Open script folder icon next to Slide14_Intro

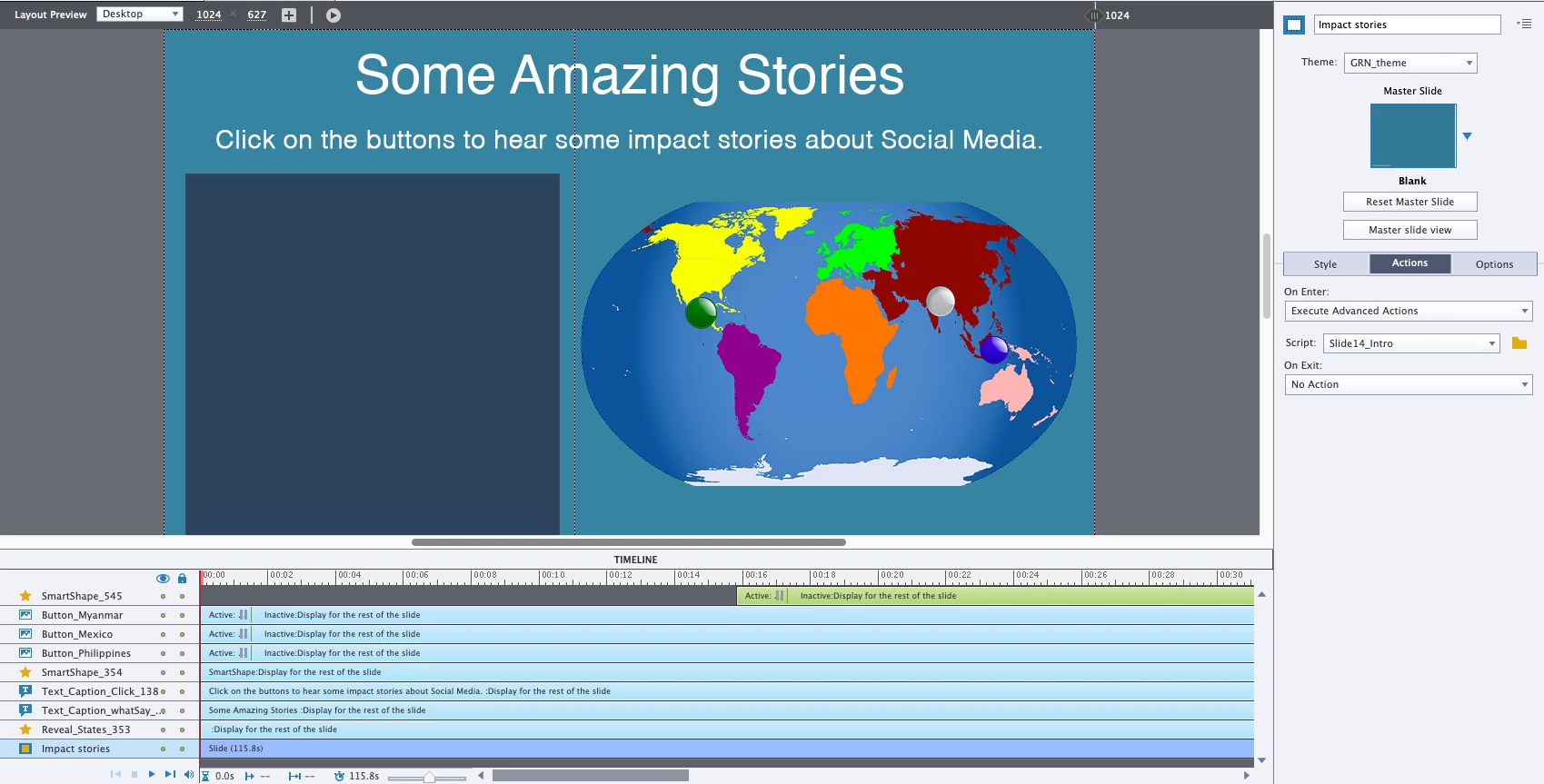[1519, 343]
